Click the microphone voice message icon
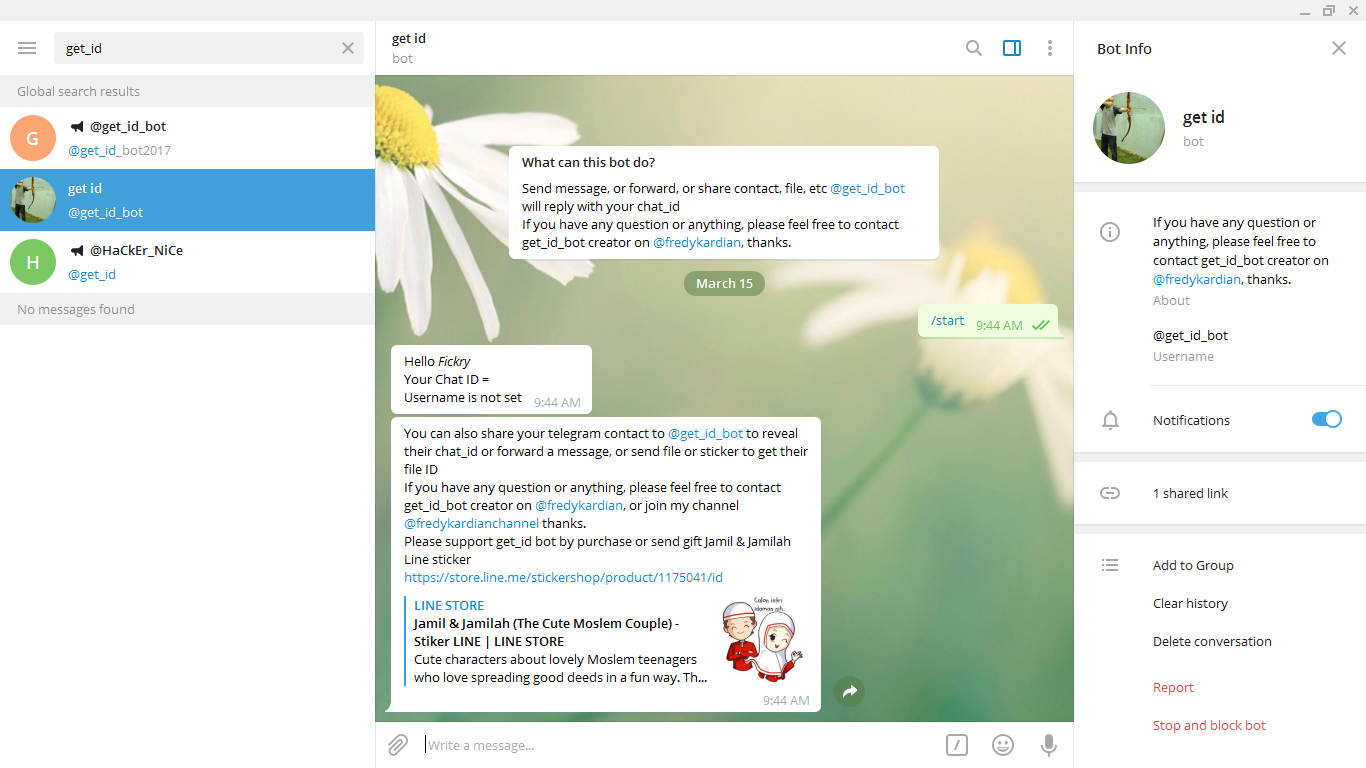Viewport: 1366px width, 768px height. [1049, 745]
